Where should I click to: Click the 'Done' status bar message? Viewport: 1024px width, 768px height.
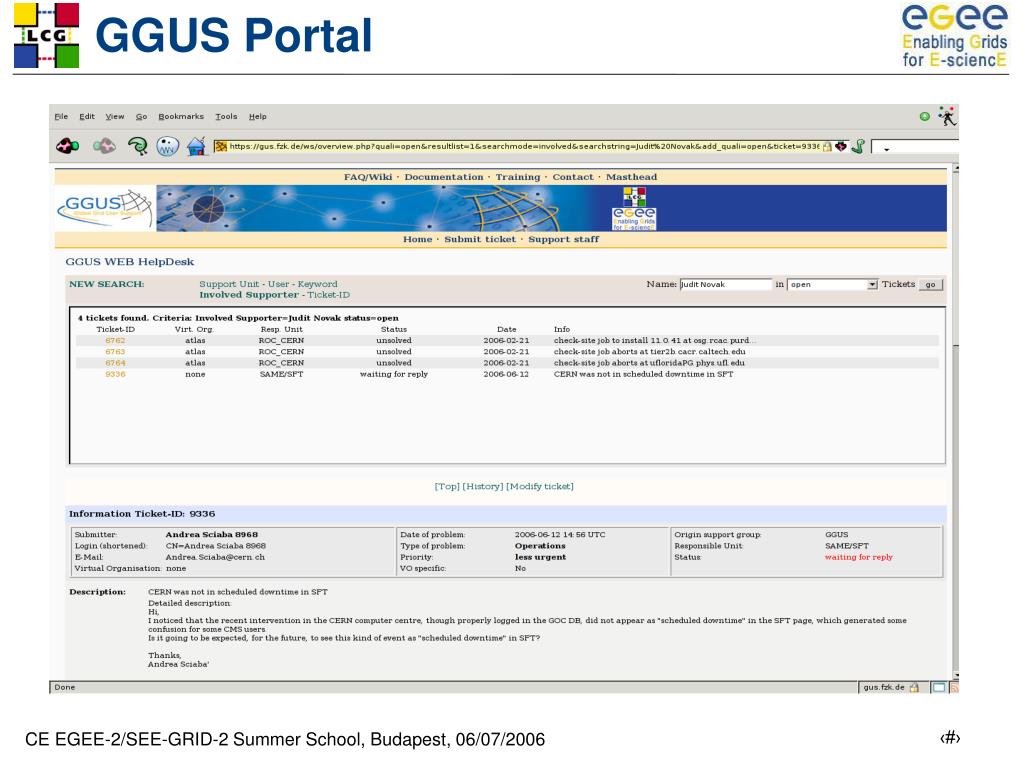coord(65,687)
